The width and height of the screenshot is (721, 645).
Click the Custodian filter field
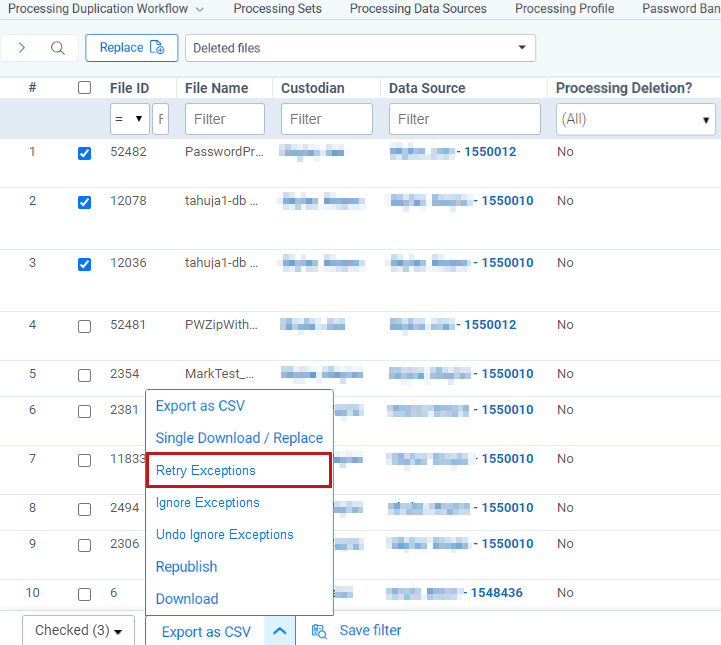(x=327, y=119)
